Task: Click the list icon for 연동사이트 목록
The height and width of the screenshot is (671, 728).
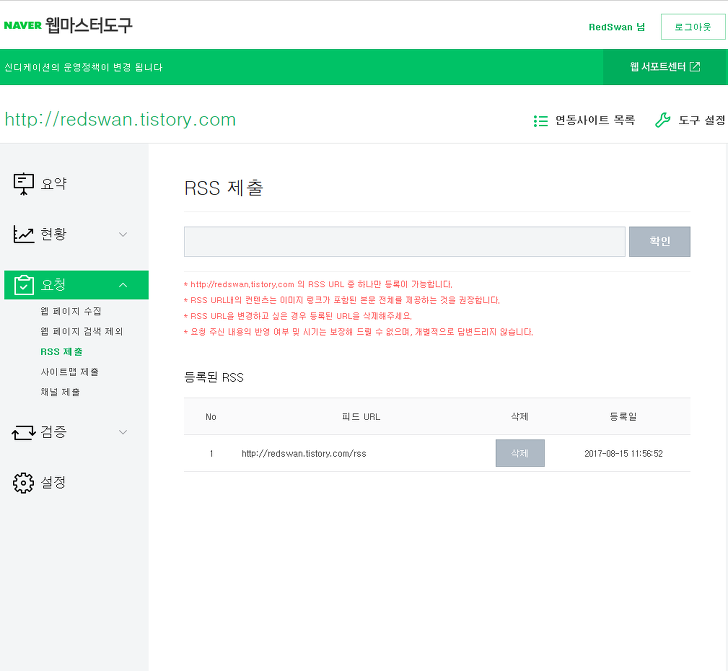Action: pyautogui.click(x=540, y=121)
